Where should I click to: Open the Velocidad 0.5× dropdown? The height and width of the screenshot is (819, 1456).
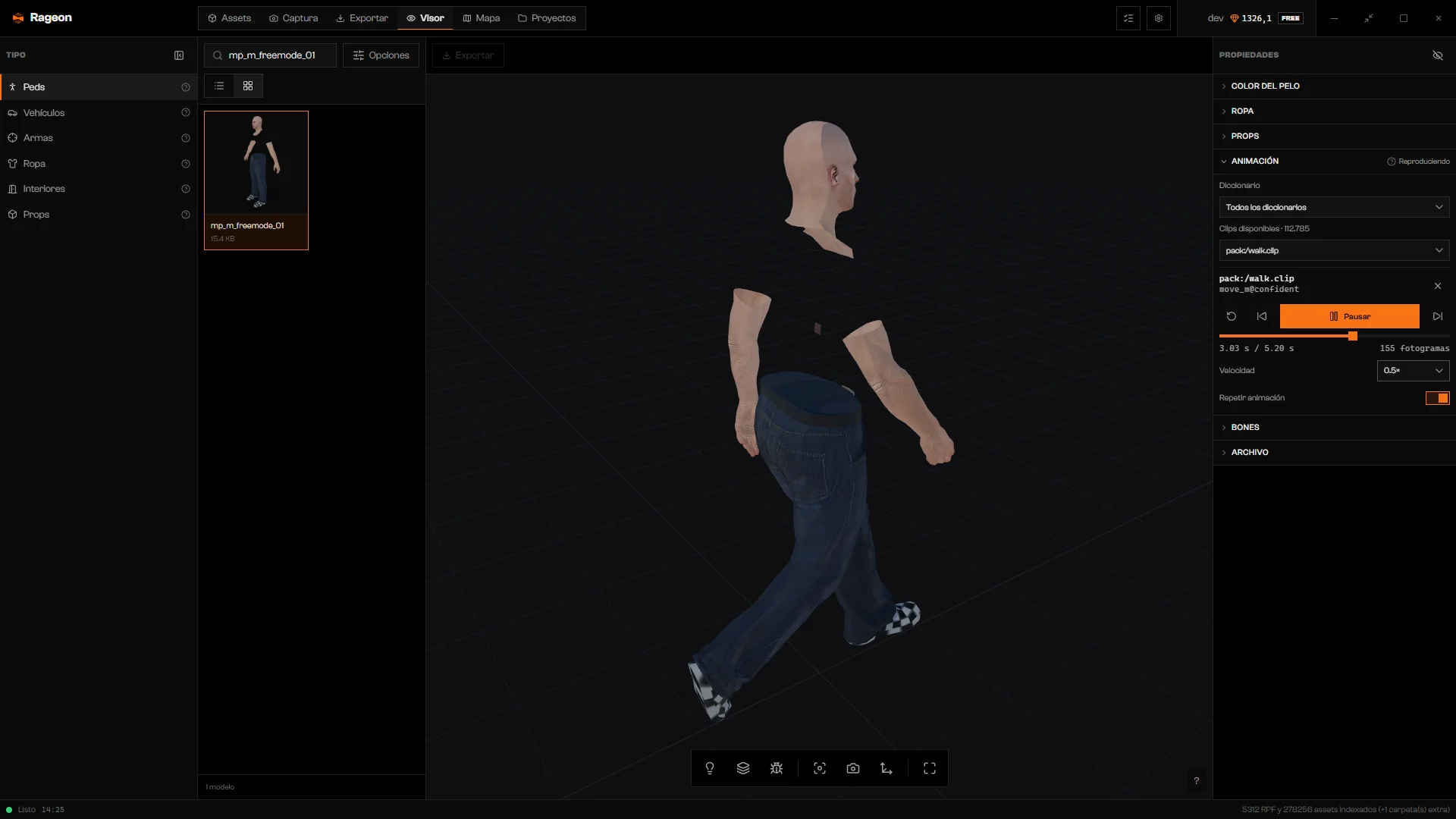1413,371
